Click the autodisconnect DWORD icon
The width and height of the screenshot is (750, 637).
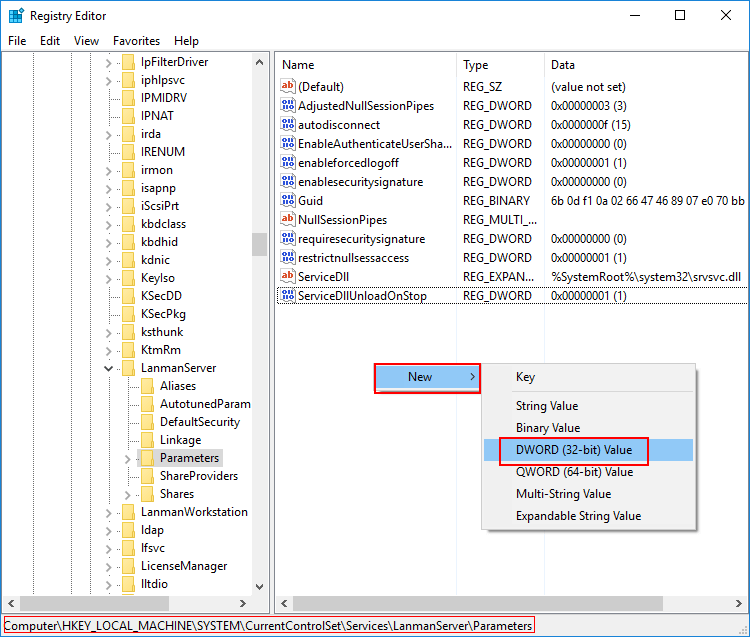(288, 124)
